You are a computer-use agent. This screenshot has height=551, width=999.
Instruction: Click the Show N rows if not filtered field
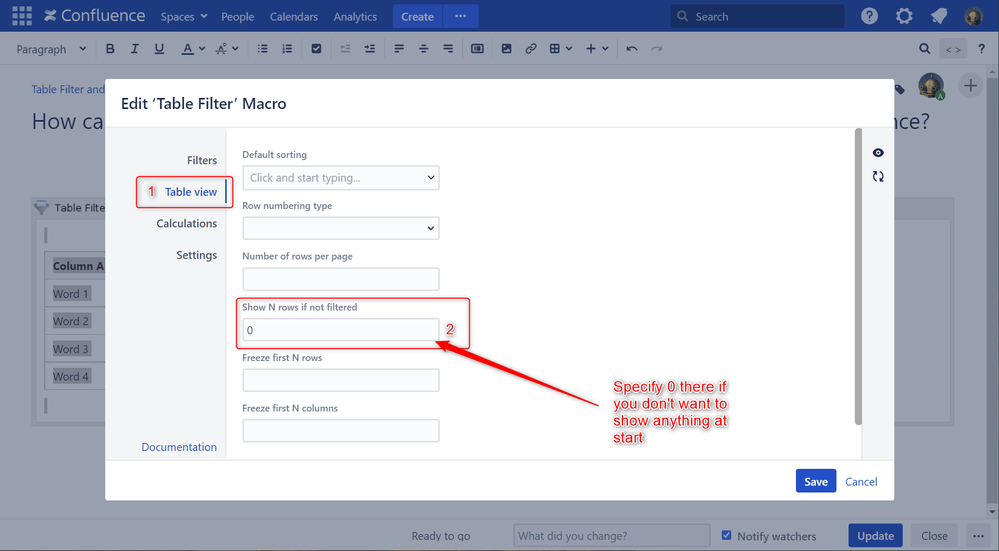coord(341,330)
